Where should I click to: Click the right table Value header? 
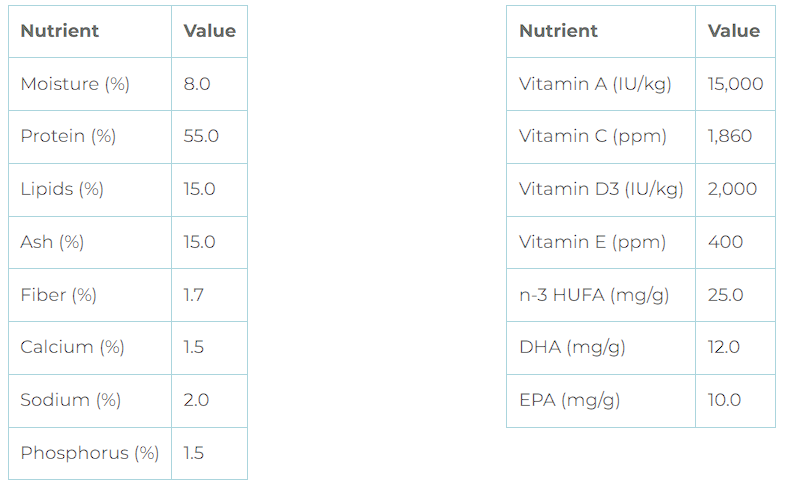point(734,31)
